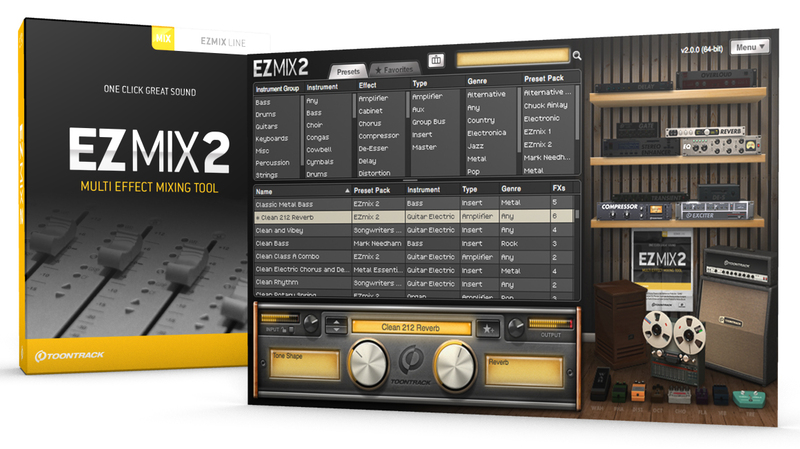The width and height of the screenshot is (800, 449).
Task: Select the Reverb rack unit
Action: coord(706,132)
